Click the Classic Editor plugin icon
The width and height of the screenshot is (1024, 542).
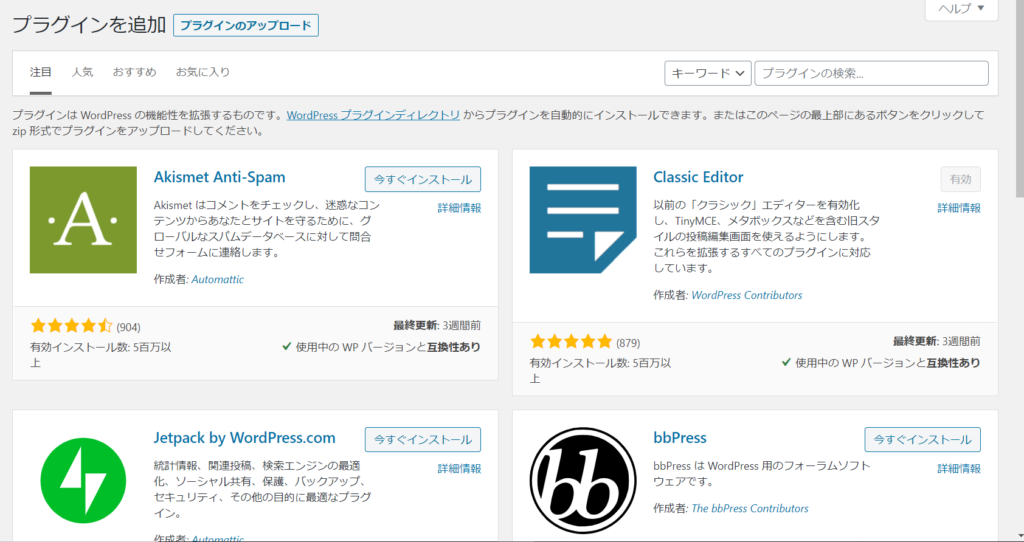click(x=583, y=219)
